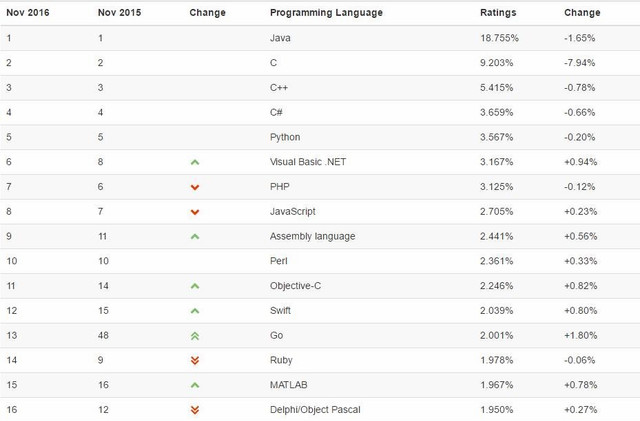Click the double green up arrow beside Go
Viewport: 640px width, 421px height.
[x=195, y=336]
